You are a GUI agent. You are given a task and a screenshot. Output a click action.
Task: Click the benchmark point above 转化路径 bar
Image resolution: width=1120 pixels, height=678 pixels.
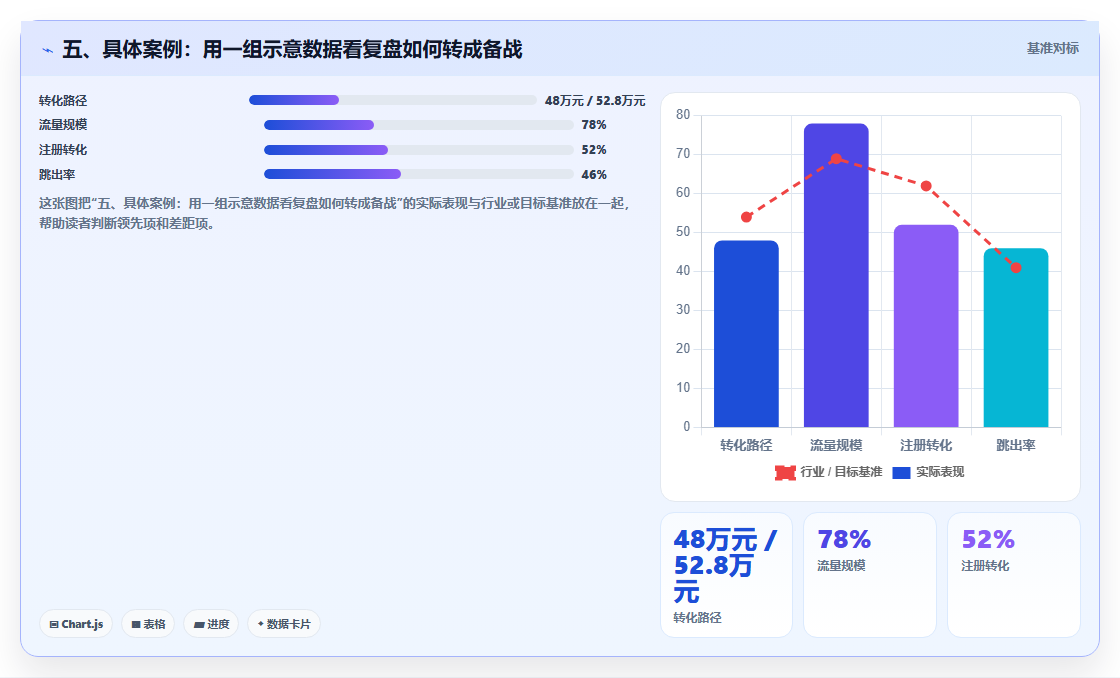746,217
